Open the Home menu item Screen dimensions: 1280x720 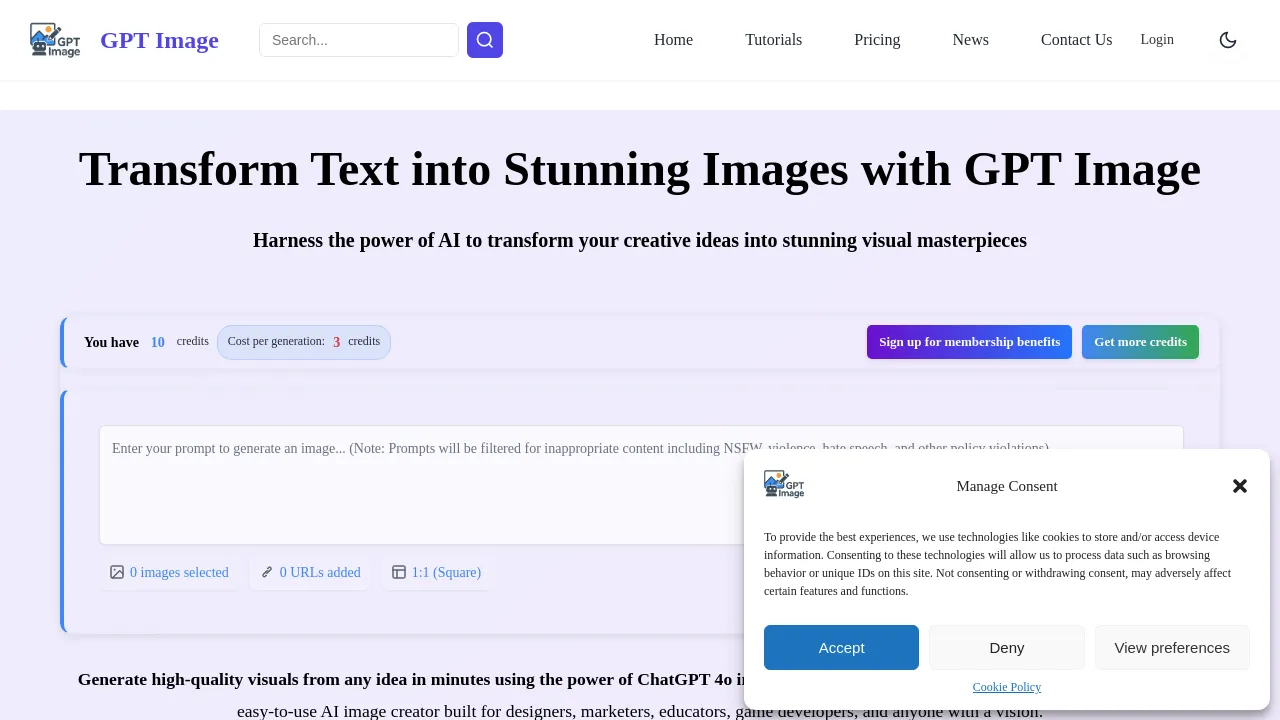[x=673, y=40]
